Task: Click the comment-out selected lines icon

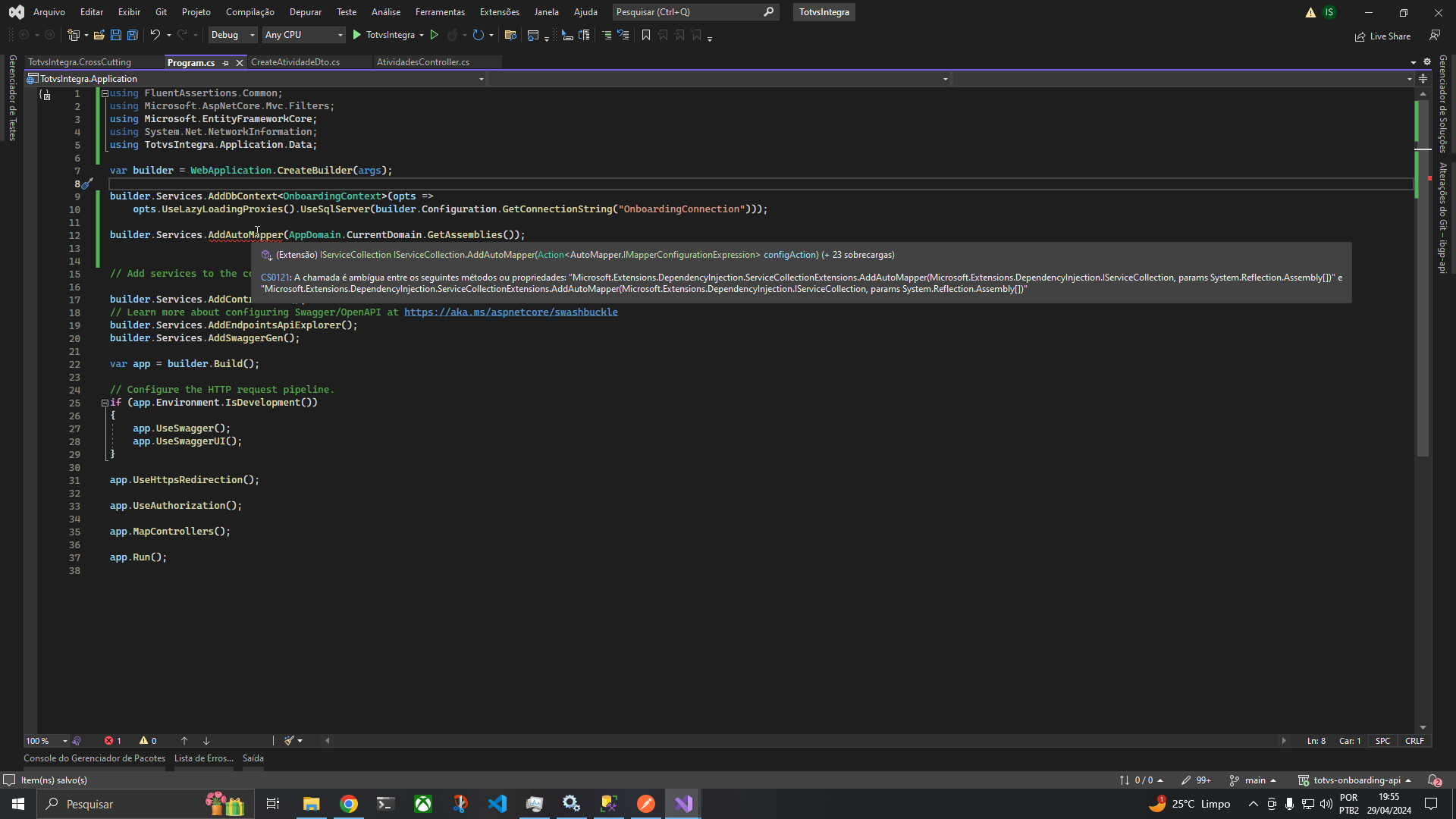Action: tap(606, 35)
